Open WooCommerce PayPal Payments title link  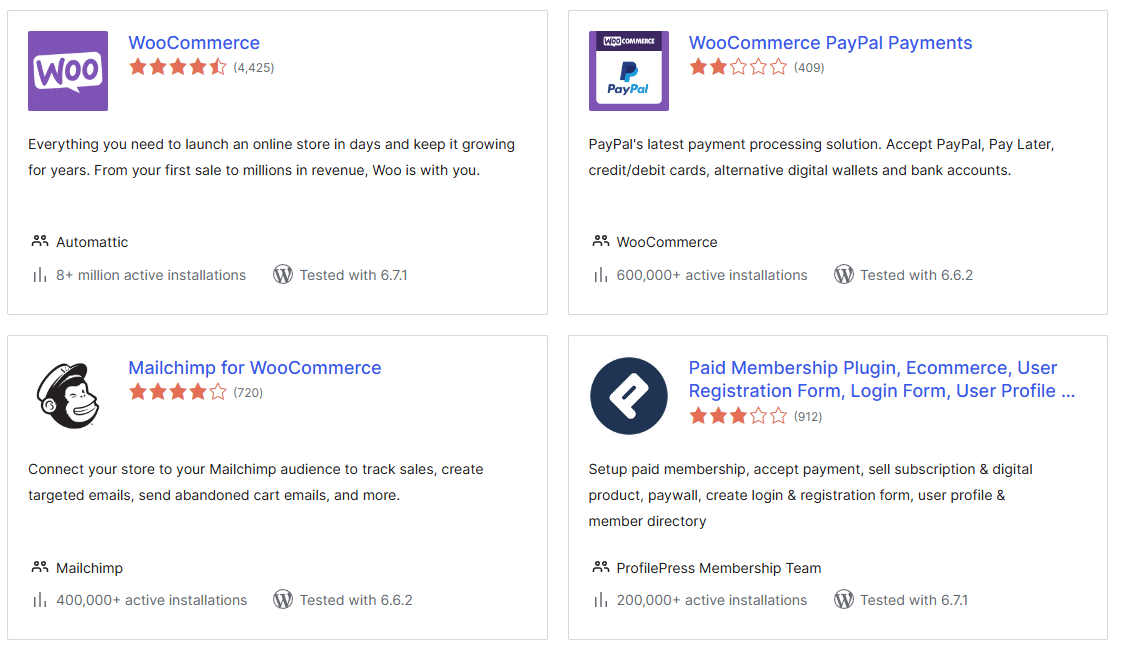coord(830,43)
